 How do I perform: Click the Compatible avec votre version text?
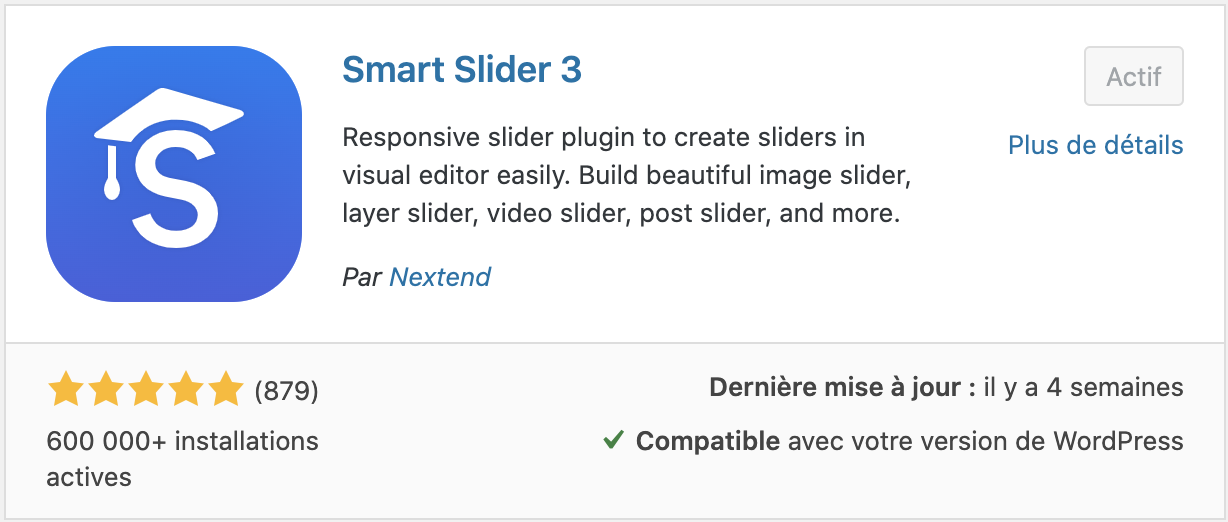coord(910,440)
